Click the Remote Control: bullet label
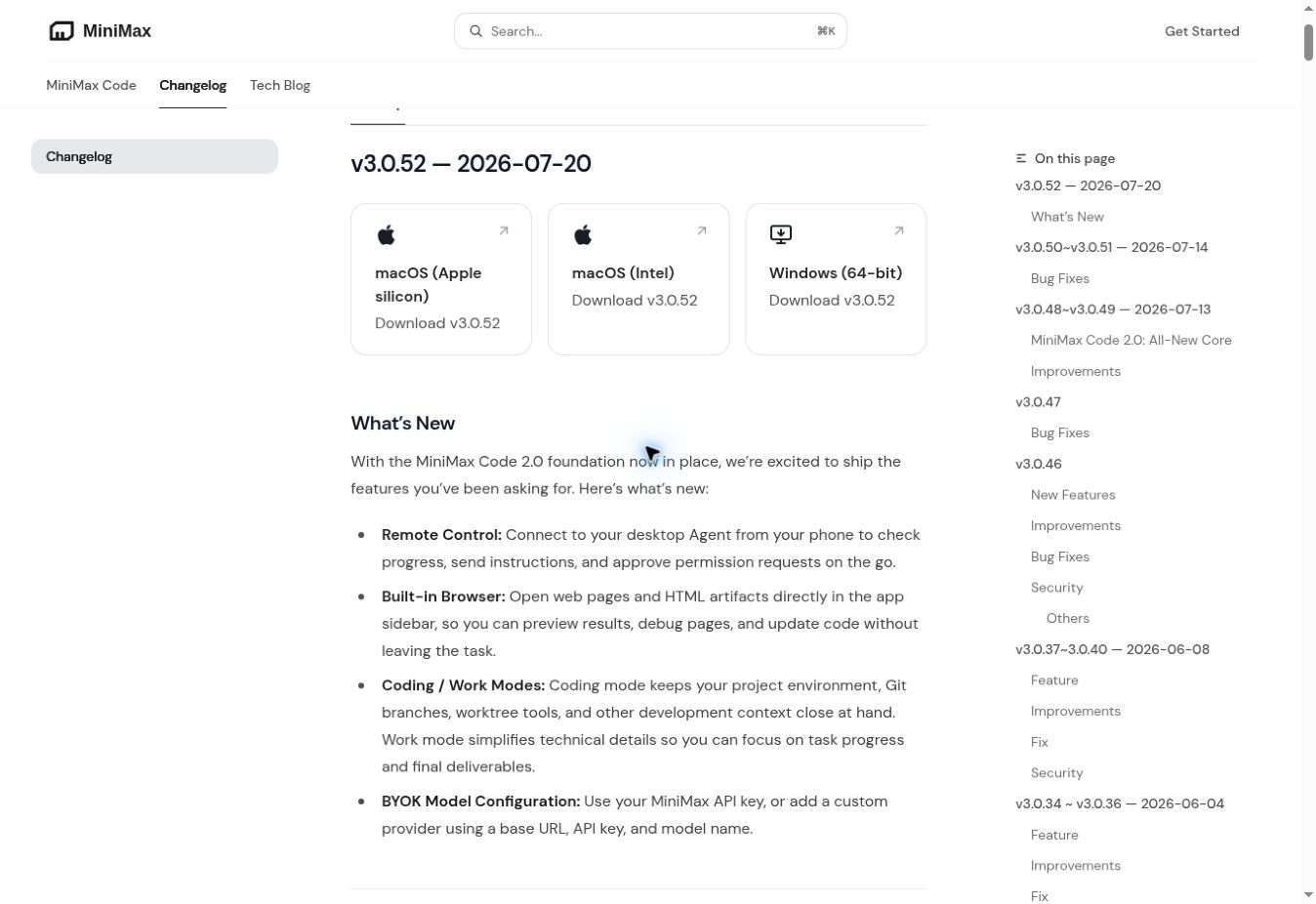The image size is (1316, 904). click(441, 535)
